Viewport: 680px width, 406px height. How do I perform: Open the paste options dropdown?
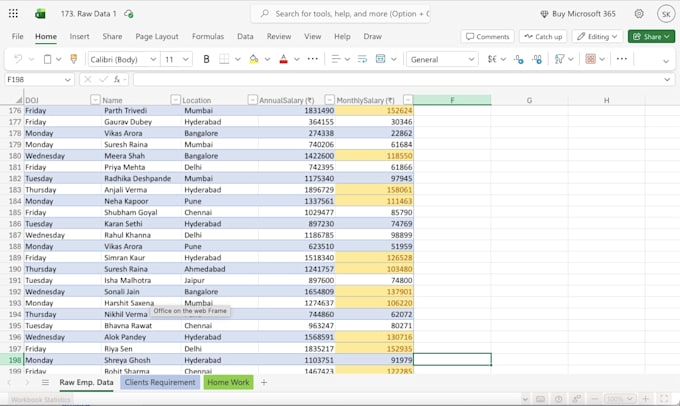pos(59,59)
